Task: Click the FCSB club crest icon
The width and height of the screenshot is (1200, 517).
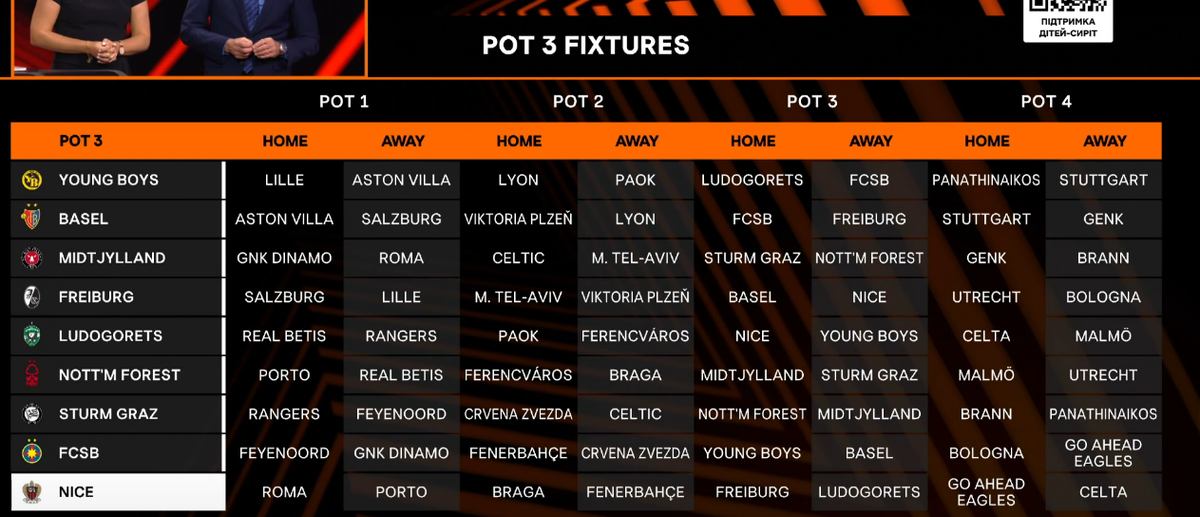Action: coord(31,453)
